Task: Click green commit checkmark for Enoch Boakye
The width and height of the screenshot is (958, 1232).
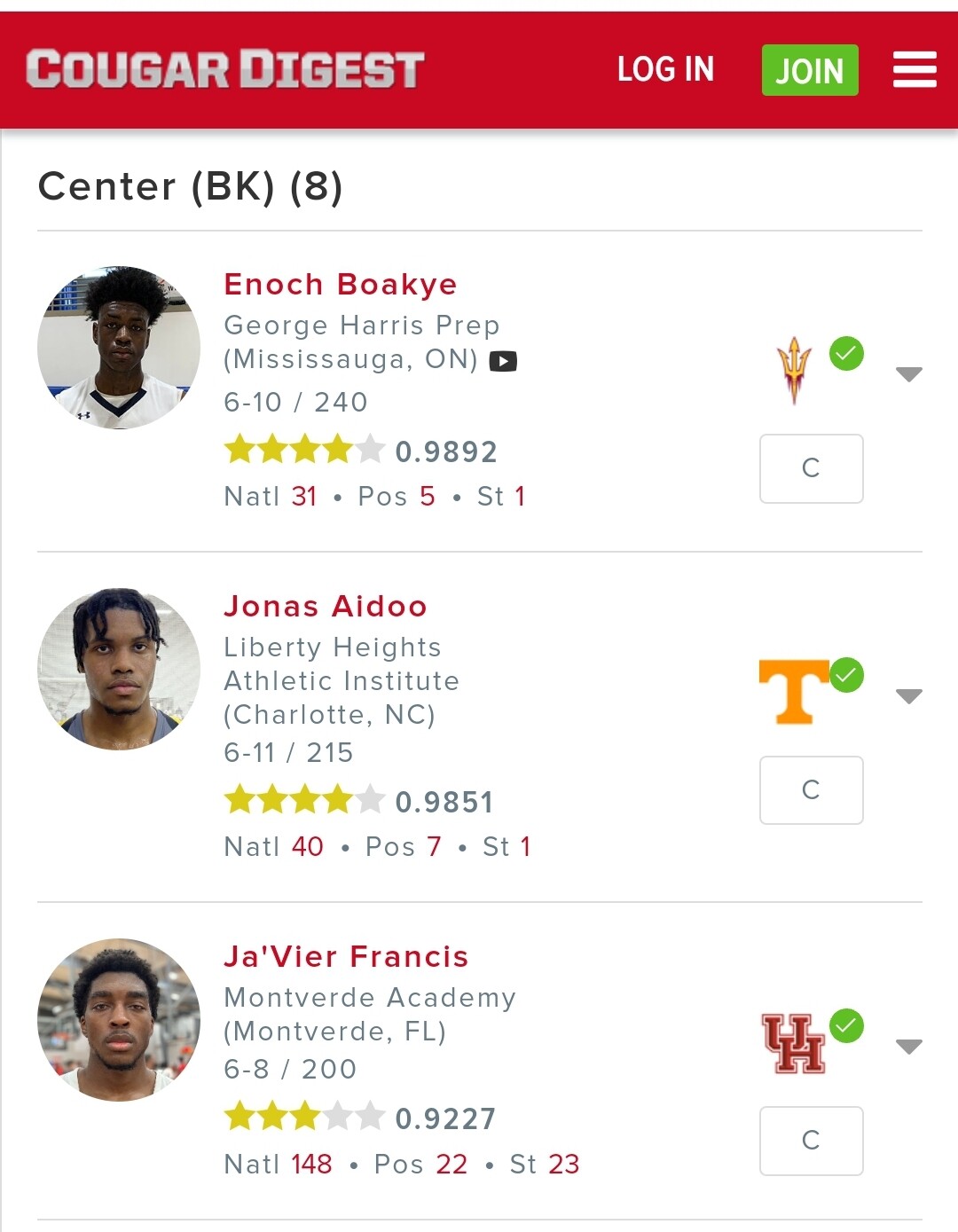Action: 847,354
